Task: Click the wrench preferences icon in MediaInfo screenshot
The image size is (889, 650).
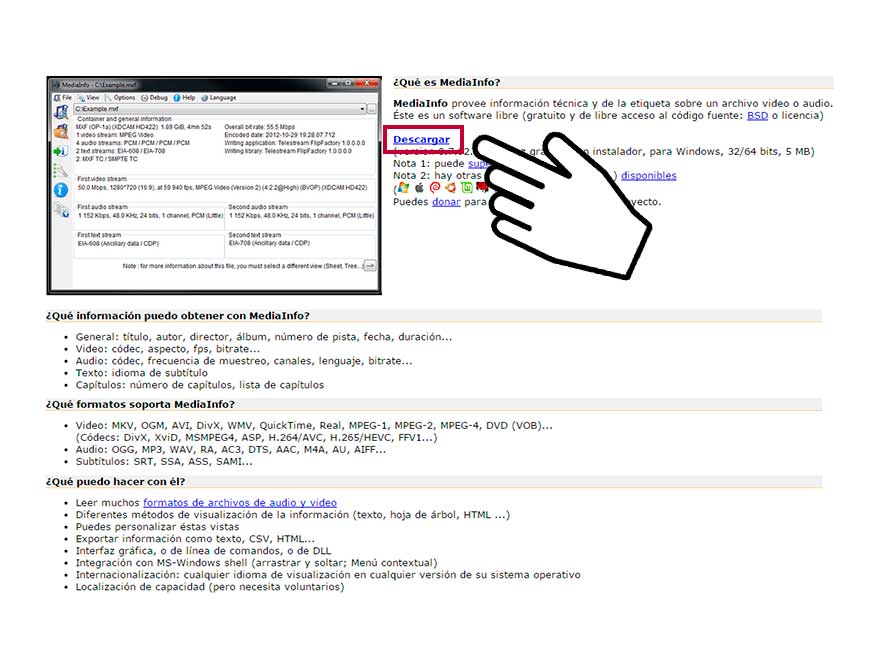Action: 61,171
